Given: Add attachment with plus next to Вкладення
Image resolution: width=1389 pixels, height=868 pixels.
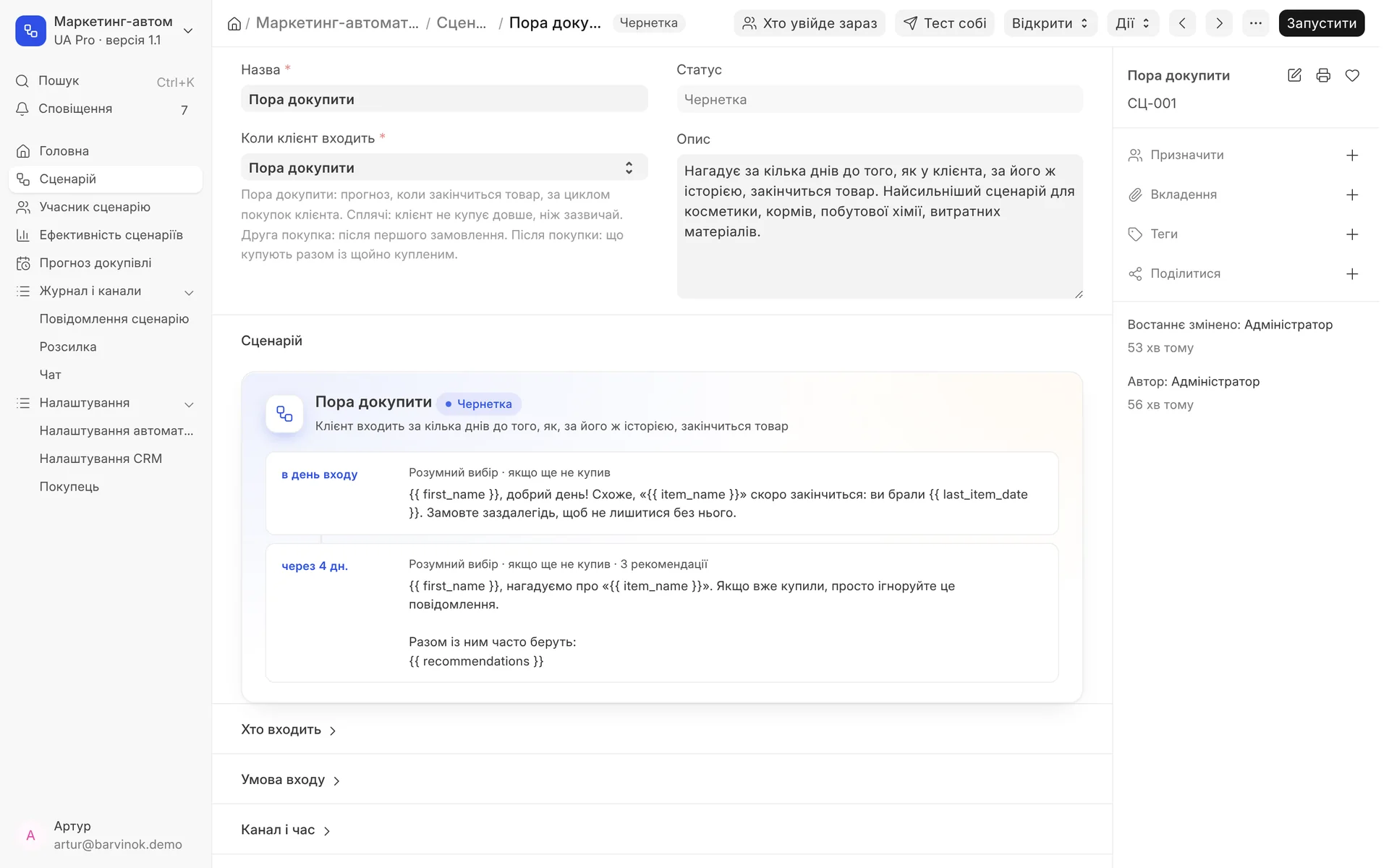Looking at the screenshot, I should coord(1352,195).
